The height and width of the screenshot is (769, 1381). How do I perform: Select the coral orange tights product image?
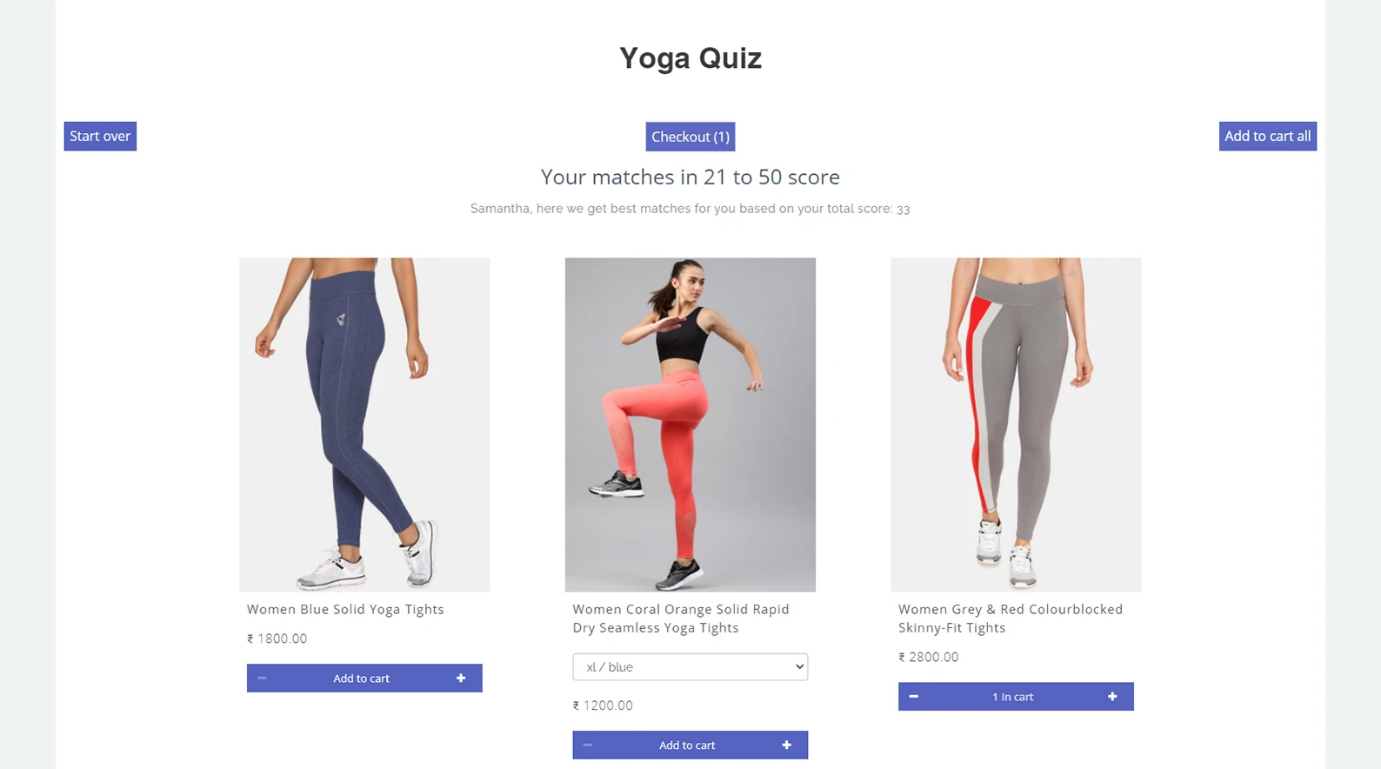(690, 425)
